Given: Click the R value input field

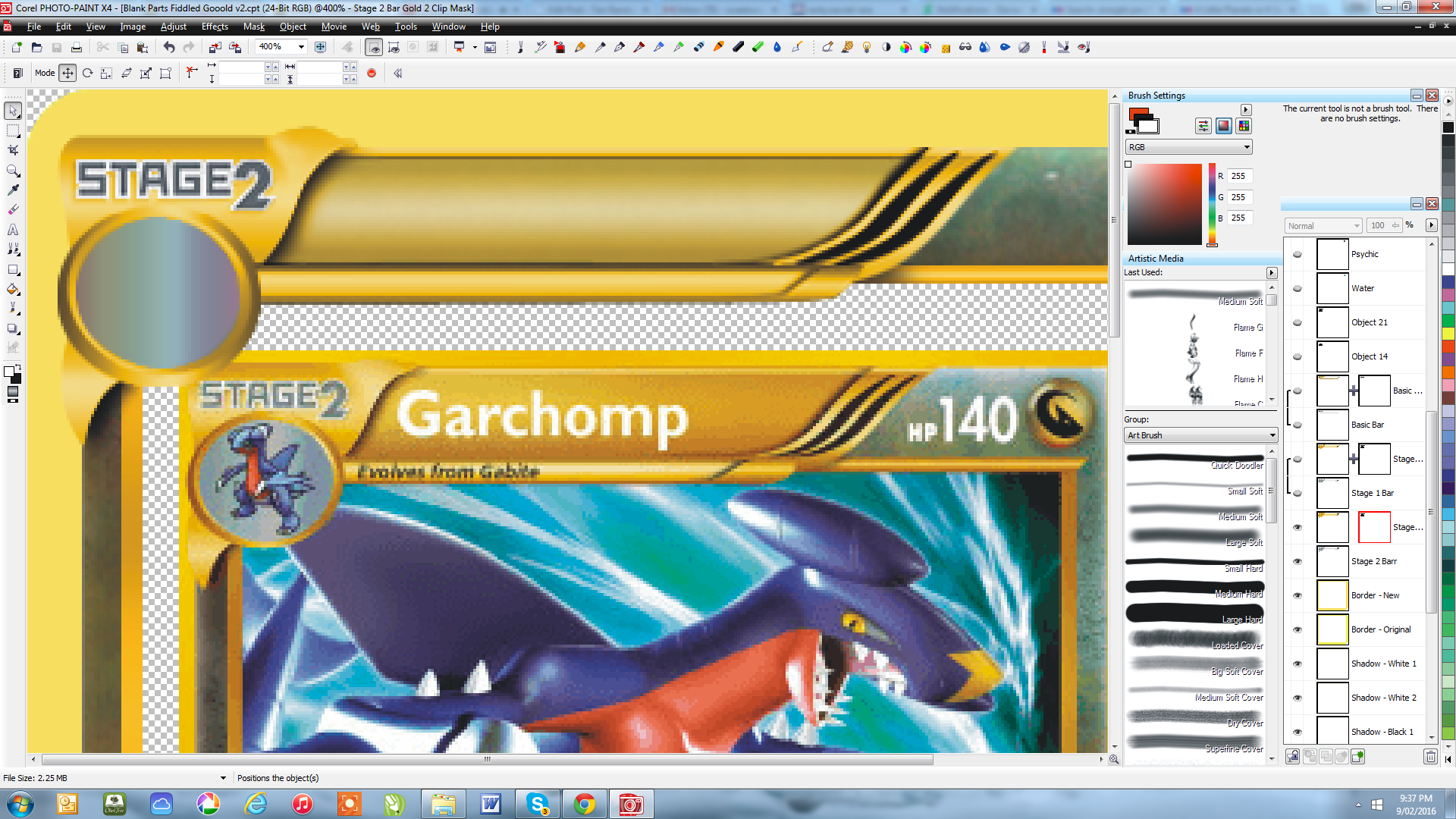Looking at the screenshot, I should pos(1239,176).
